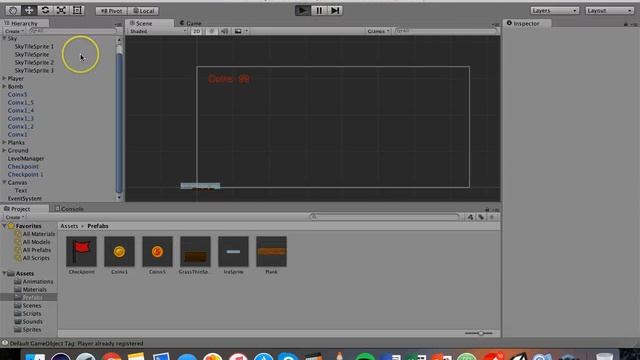
Task: Select the Hand tool
Action: pyautogui.click(x=13, y=10)
